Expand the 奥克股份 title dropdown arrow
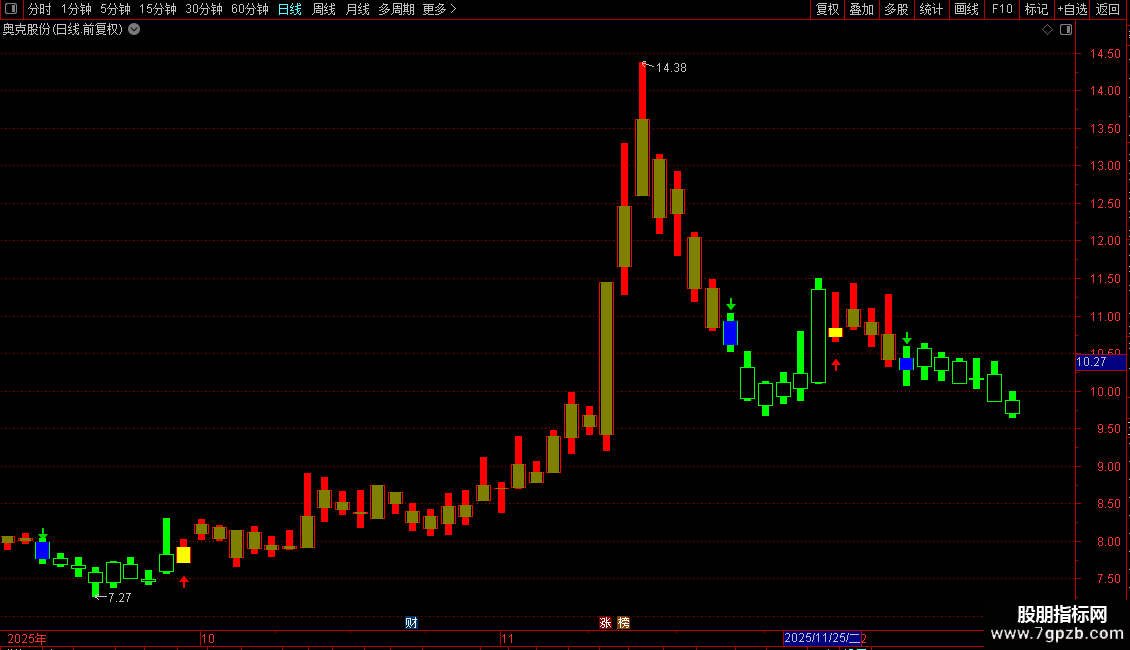The image size is (1130, 650). click(x=134, y=30)
